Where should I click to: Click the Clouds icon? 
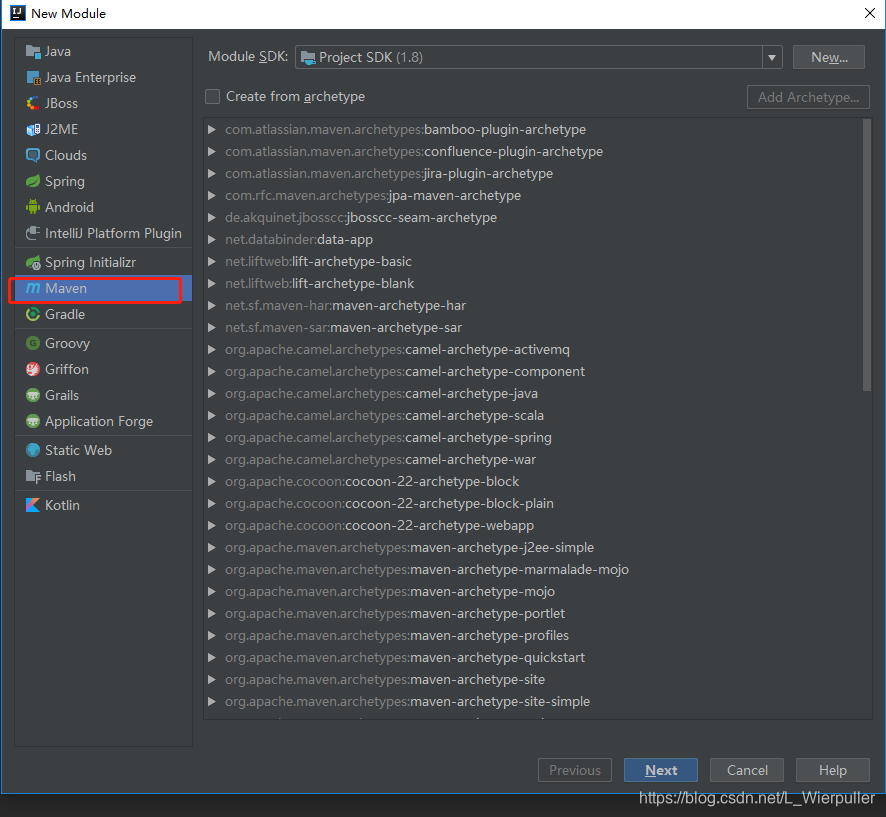click(x=33, y=155)
